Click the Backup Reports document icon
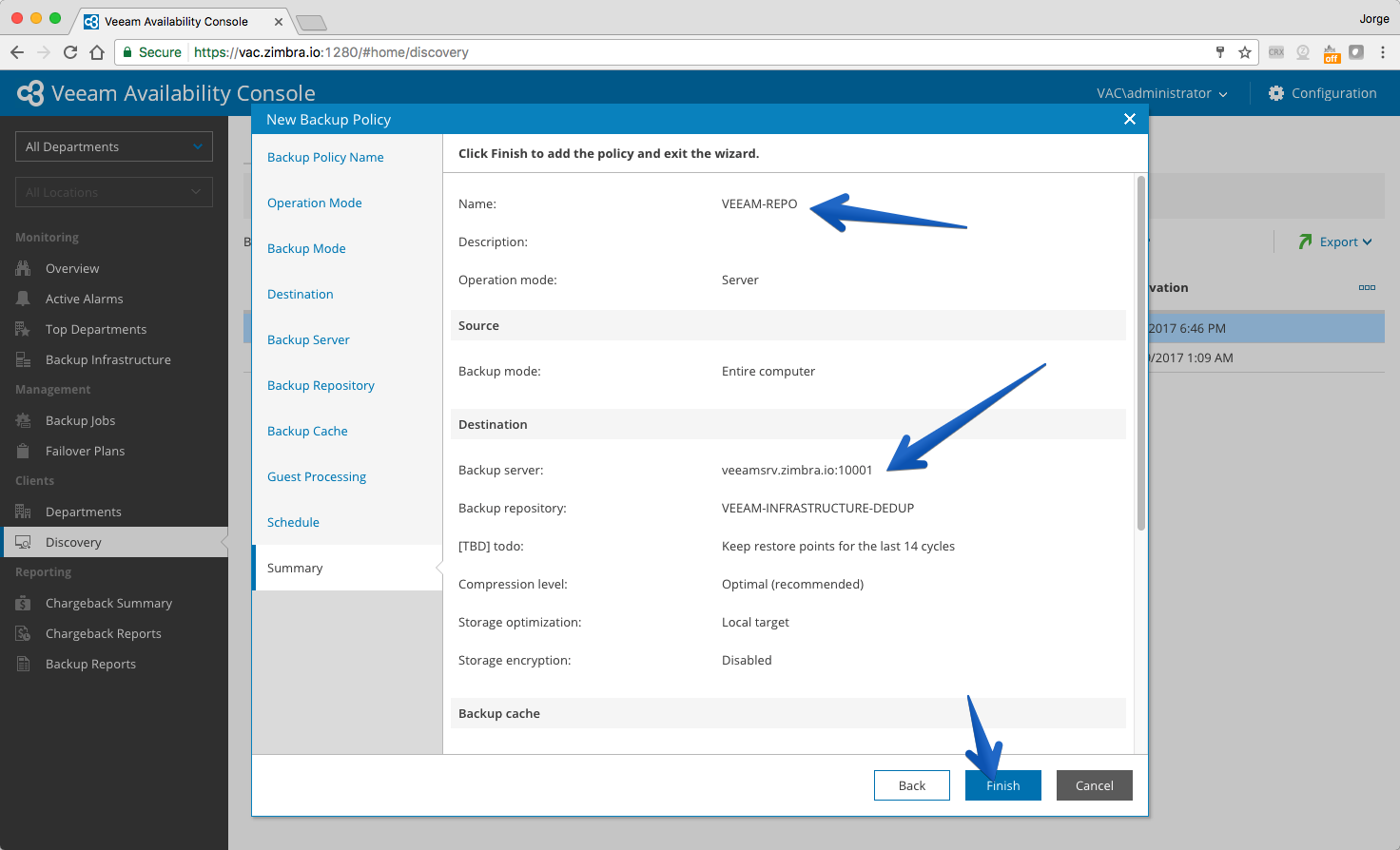Viewport: 1400px width, 850px height. (23, 664)
